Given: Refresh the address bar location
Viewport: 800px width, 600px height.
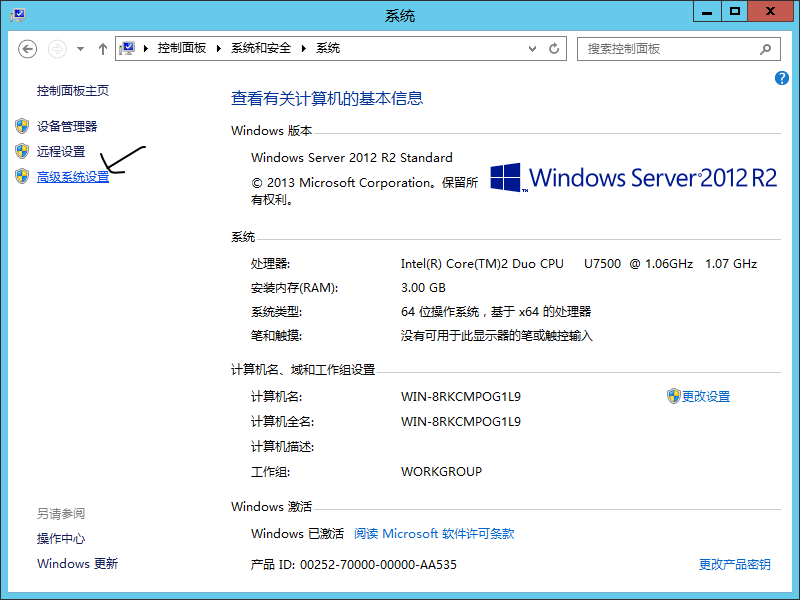Looking at the screenshot, I should (x=554, y=48).
